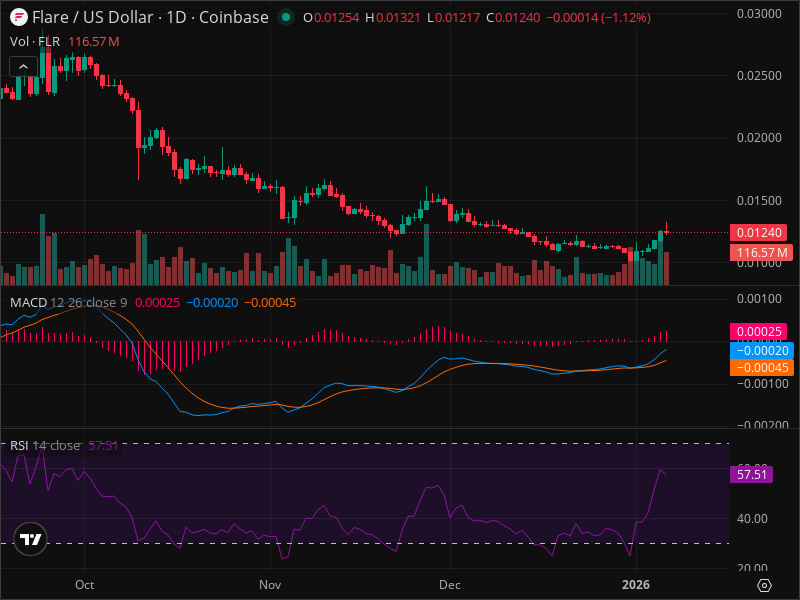
Task: Click the 0.01500 price scale label
Action: tap(759, 201)
